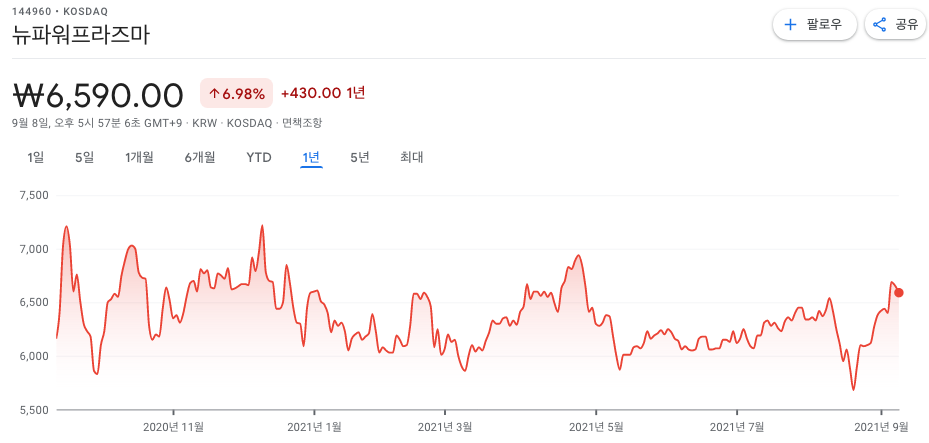Click the 2021년 5월 axis label
The width and height of the screenshot is (929, 443).
click(597, 426)
